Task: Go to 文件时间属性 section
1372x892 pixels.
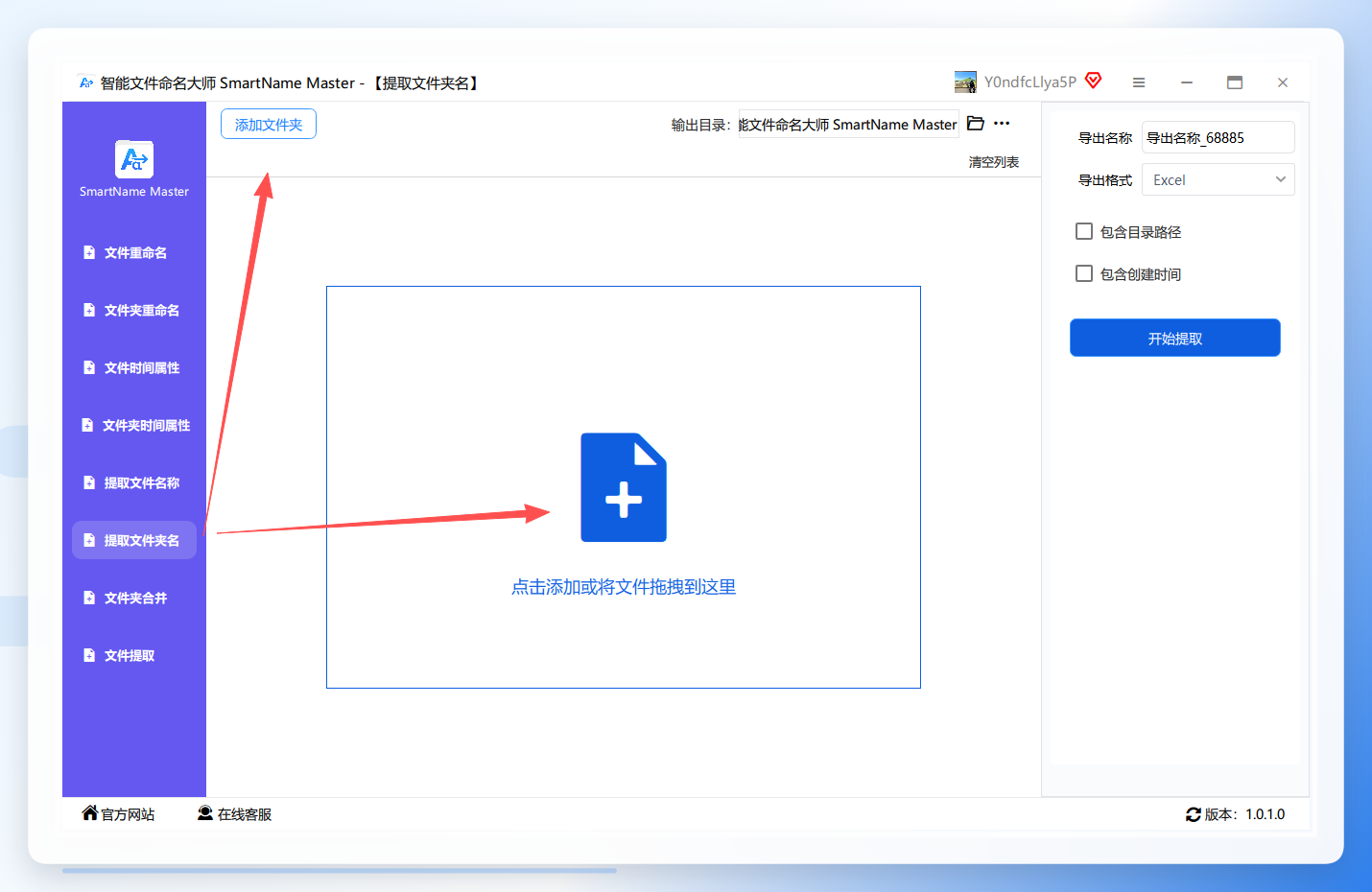Action: coord(134,367)
